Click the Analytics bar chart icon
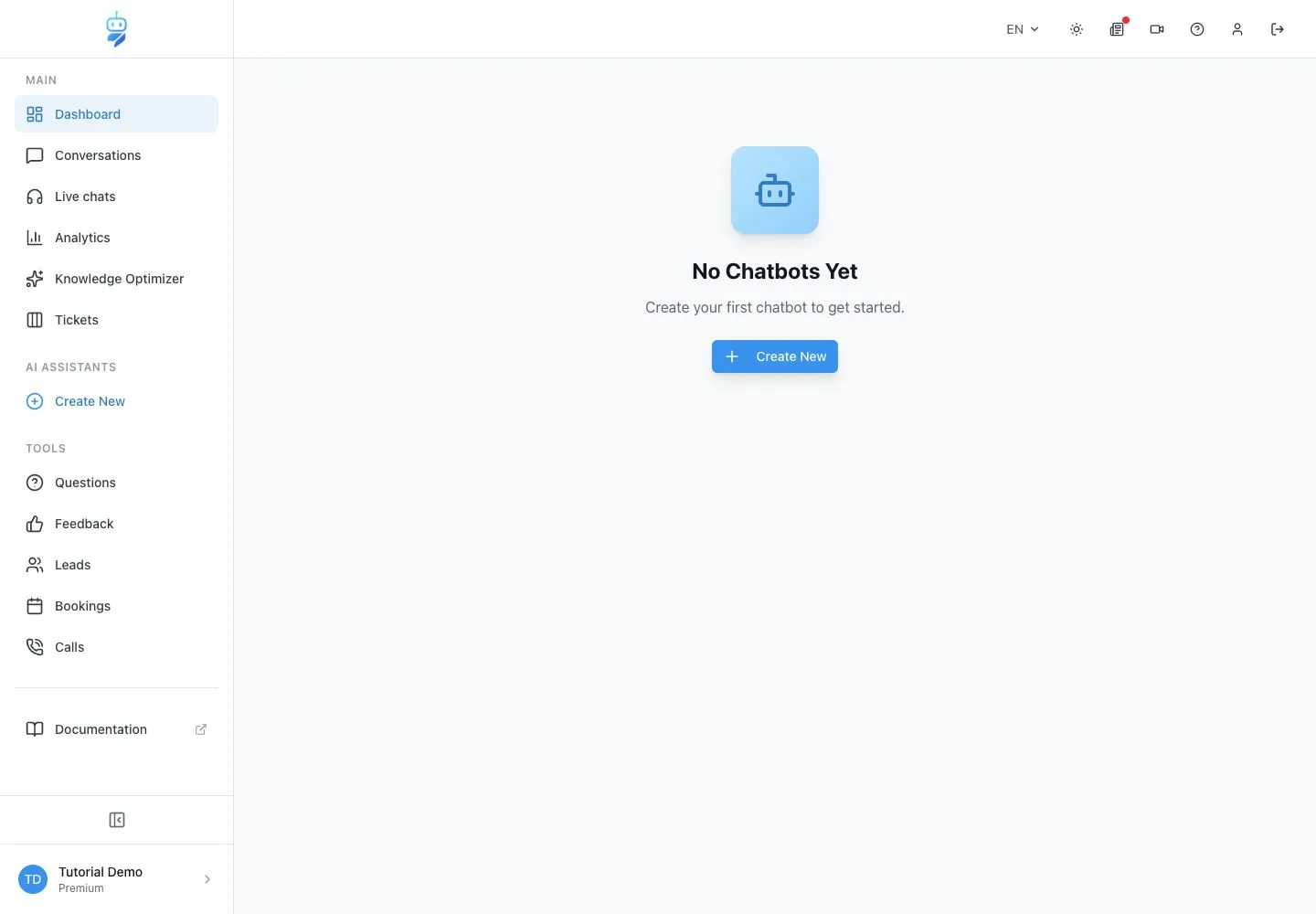The image size is (1316, 914). click(35, 238)
